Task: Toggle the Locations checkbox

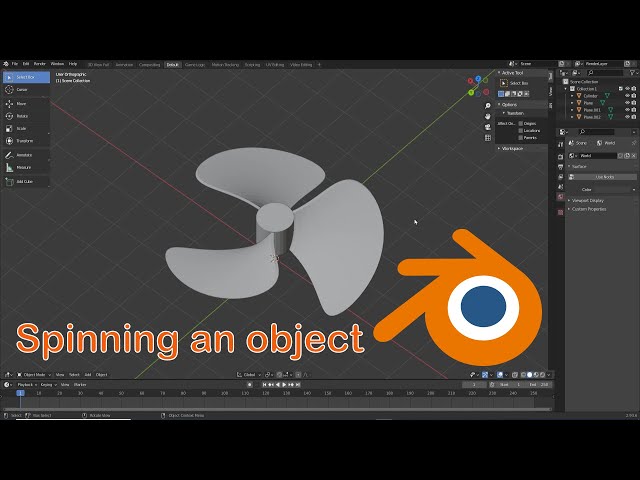Action: 521,131
